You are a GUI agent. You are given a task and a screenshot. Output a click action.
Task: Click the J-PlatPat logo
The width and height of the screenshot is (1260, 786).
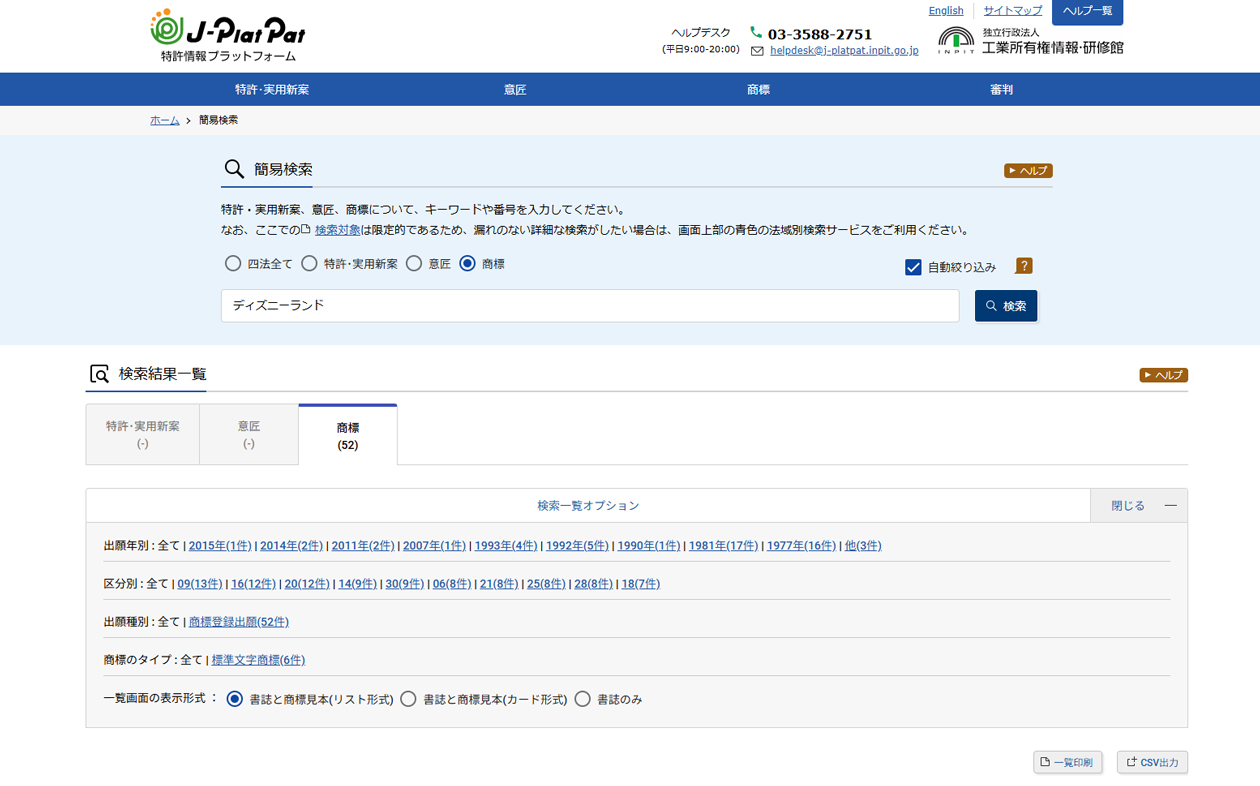(227, 36)
